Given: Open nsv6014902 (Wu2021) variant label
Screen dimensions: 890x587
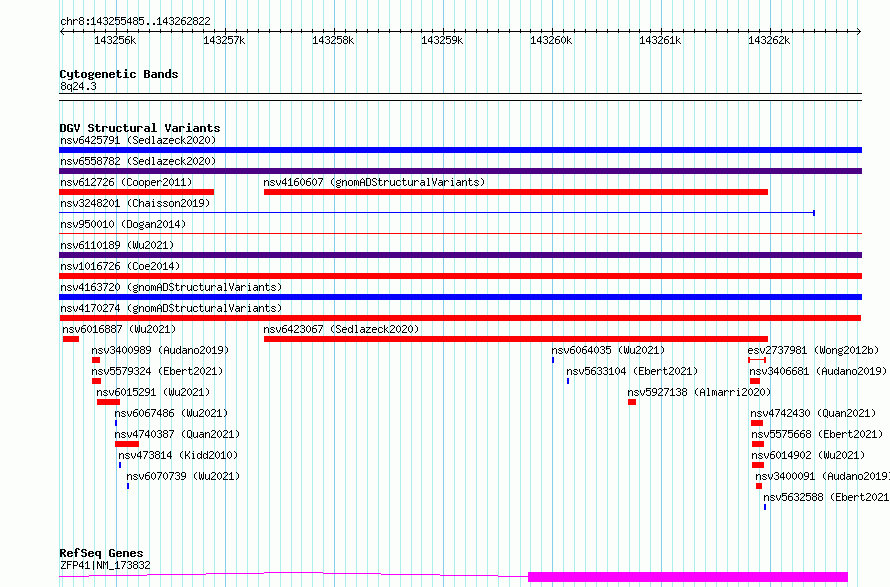Looking at the screenshot, I should (x=808, y=455).
